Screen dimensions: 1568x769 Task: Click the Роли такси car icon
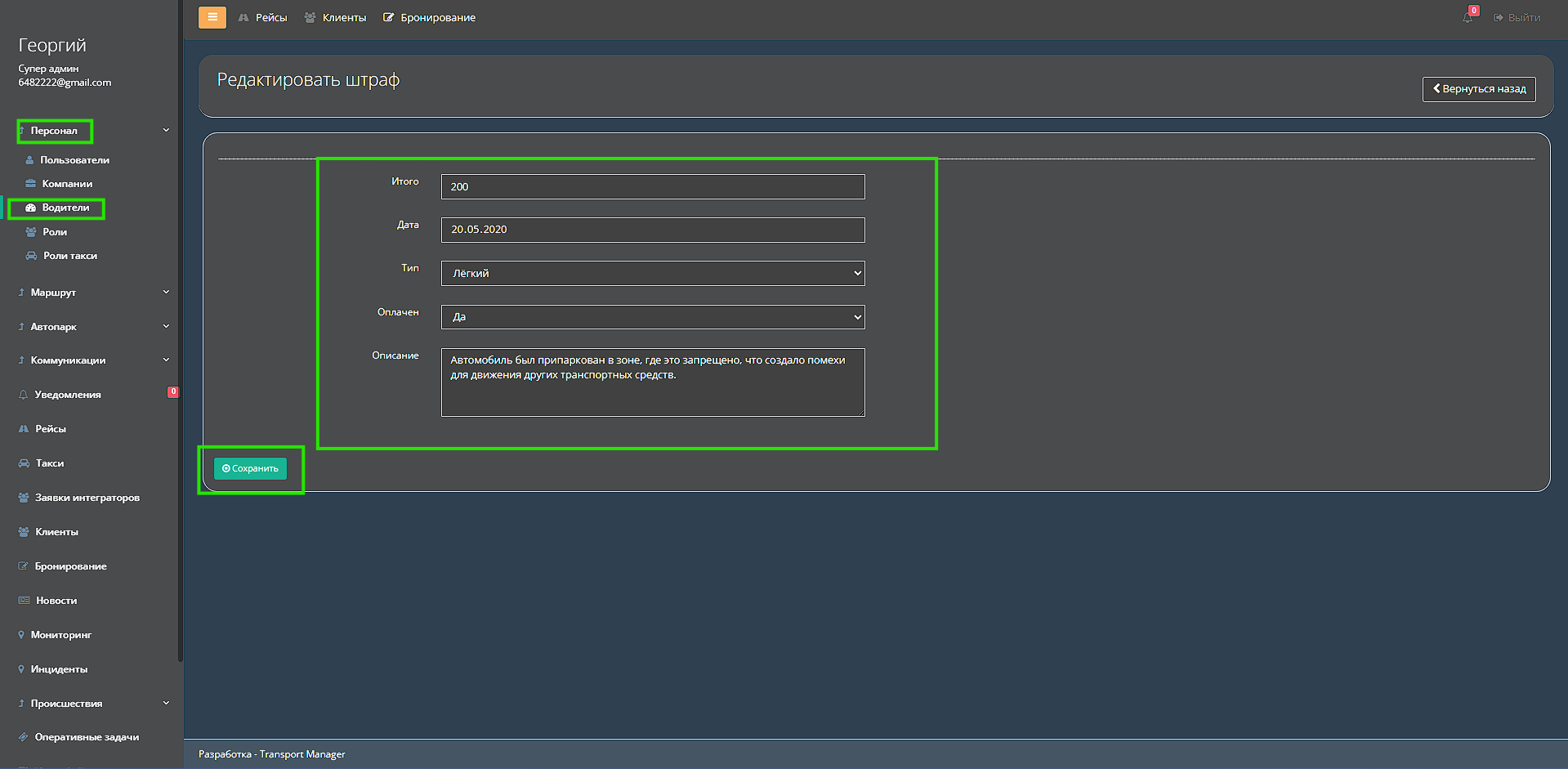click(x=31, y=256)
